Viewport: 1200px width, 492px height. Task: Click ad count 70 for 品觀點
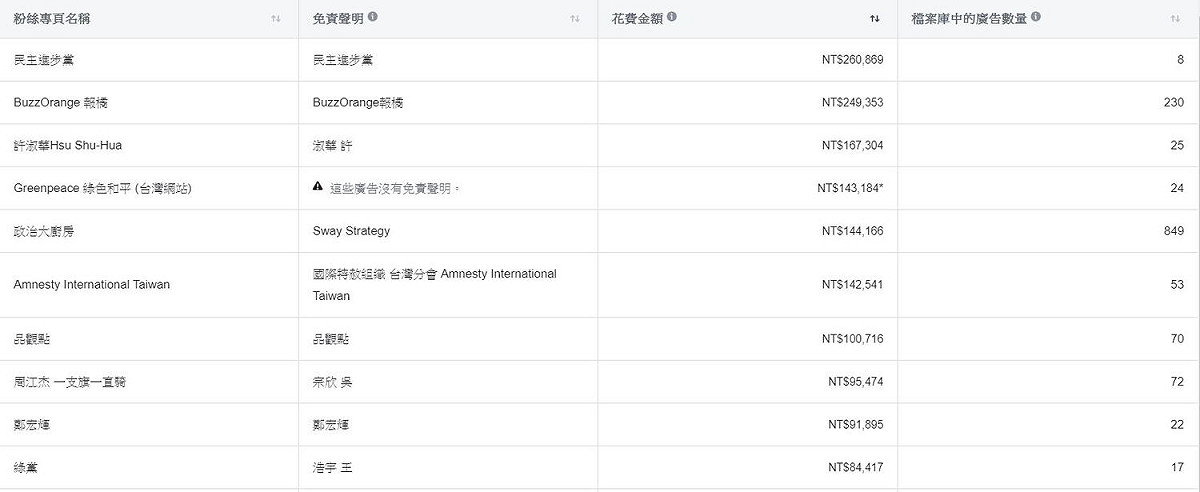click(x=1177, y=339)
